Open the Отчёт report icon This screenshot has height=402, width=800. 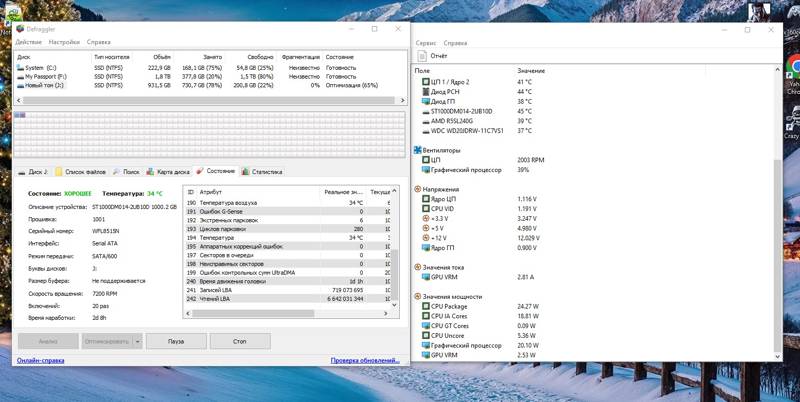coord(421,56)
